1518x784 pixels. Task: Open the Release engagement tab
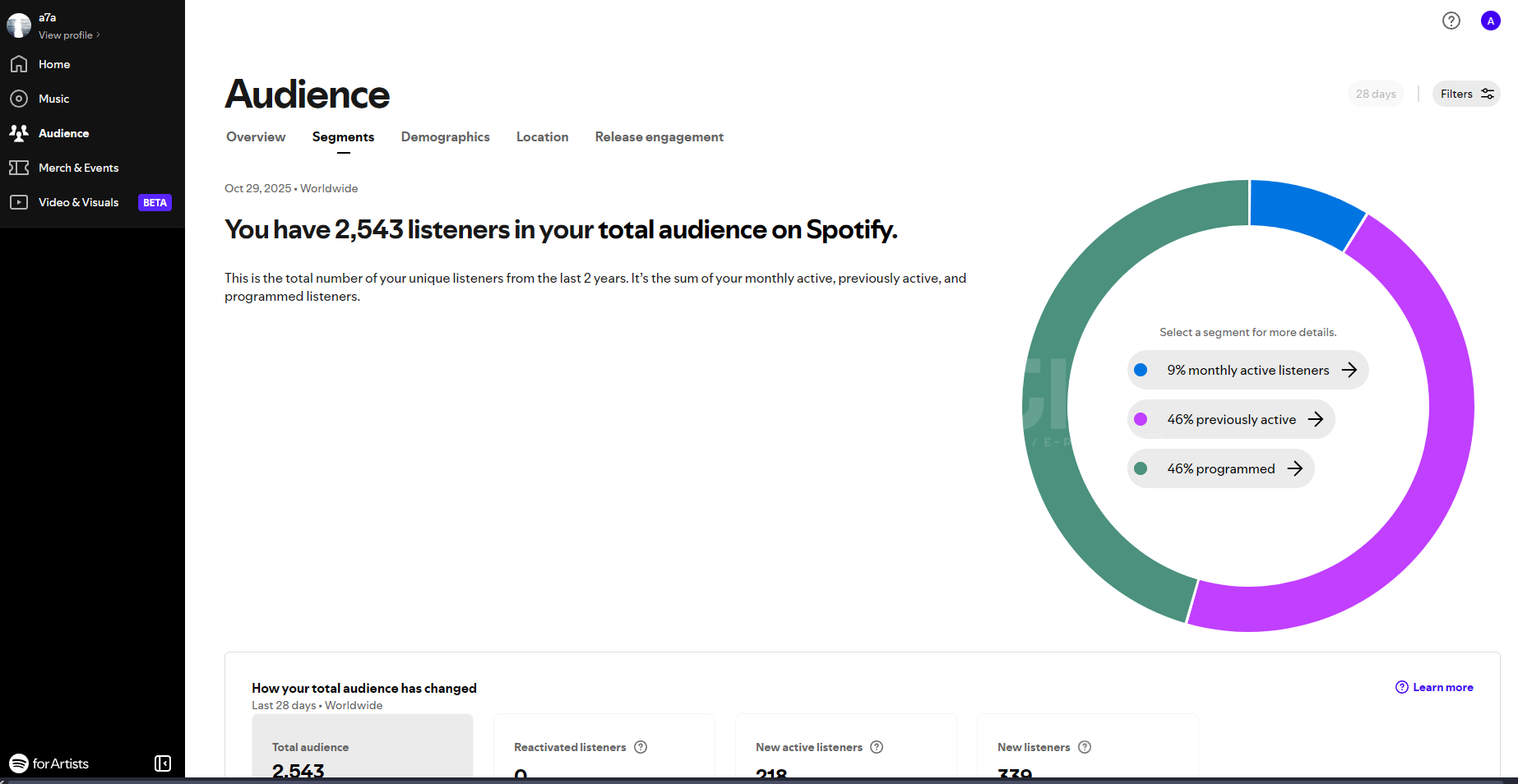(x=659, y=137)
